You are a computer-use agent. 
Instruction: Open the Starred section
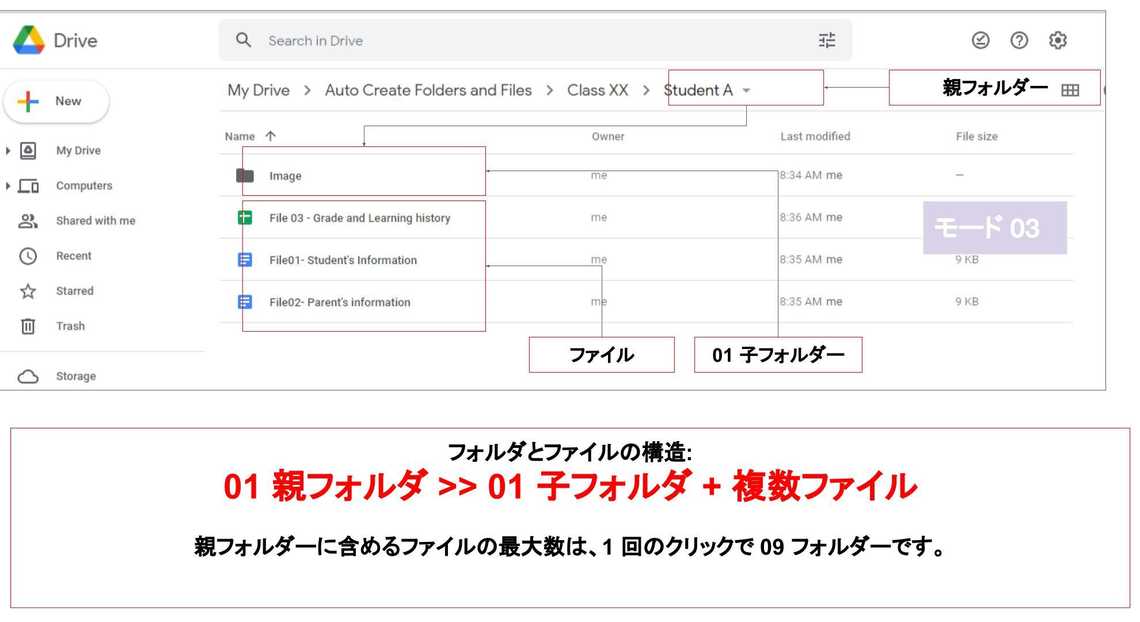[74, 291]
